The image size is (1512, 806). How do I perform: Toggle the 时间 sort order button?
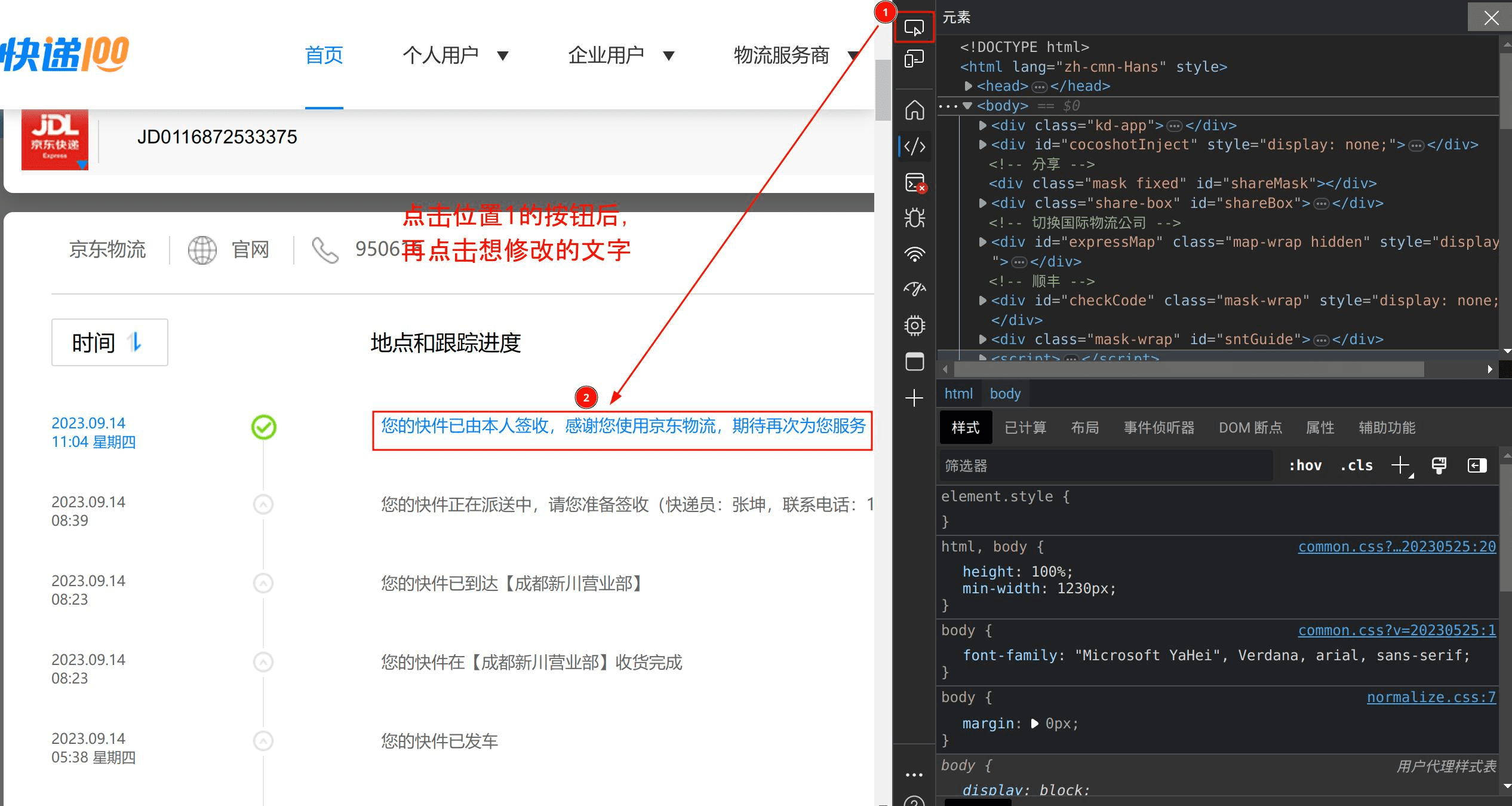tap(110, 342)
